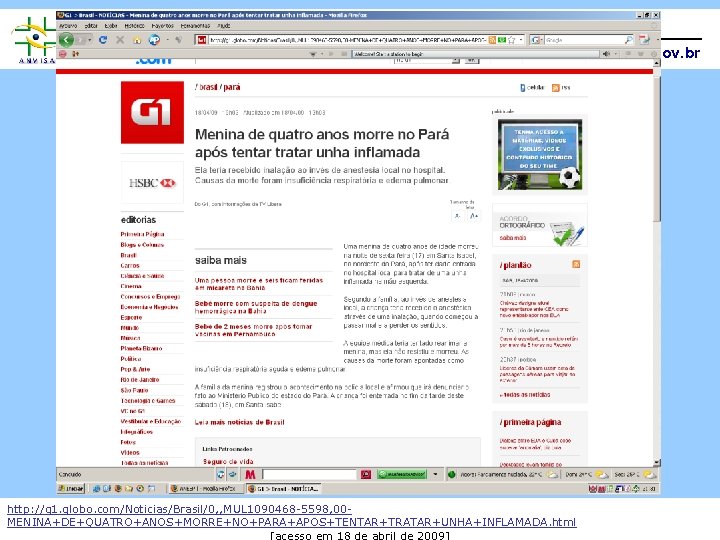Click the RSS feed icon in address bar
This screenshot has width=720, height=540.
coord(492,40)
